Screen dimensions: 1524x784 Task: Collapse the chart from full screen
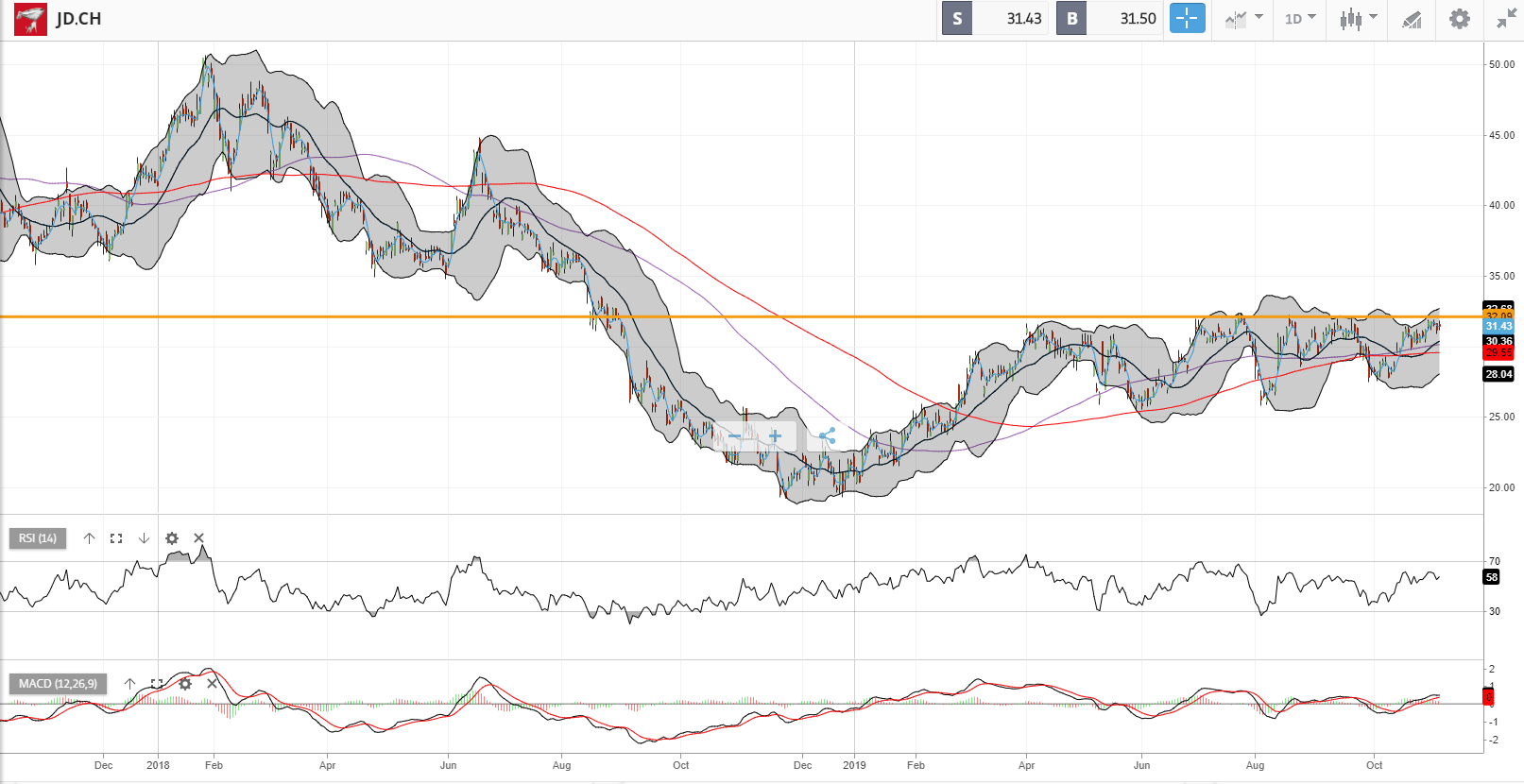tap(1506, 19)
